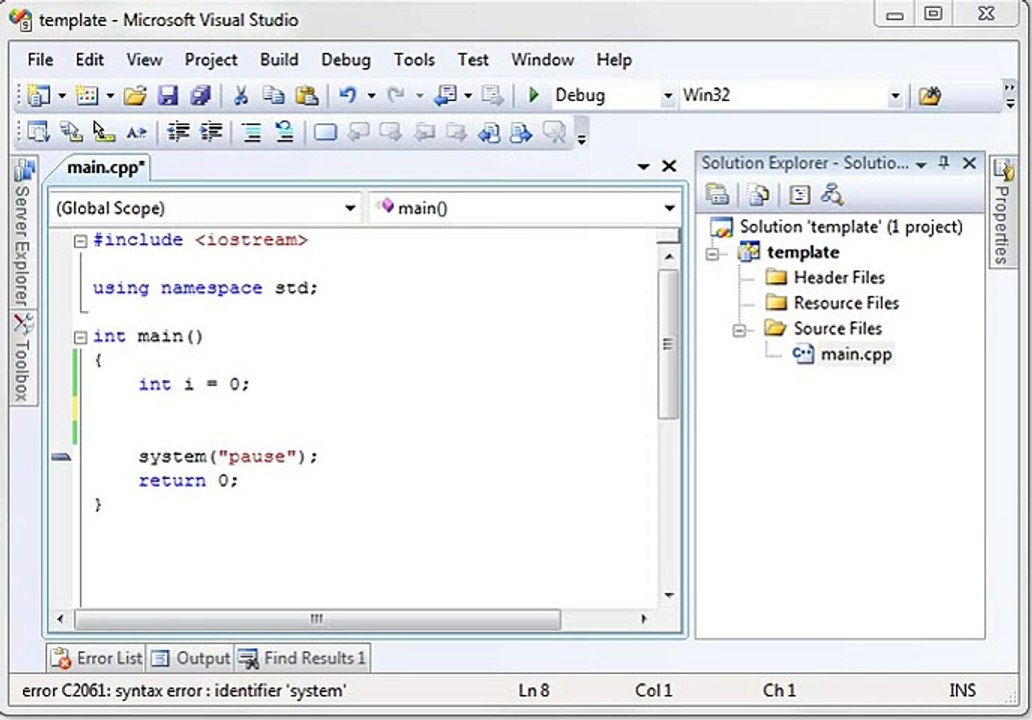
Task: Expand the Server Explorer side panel
Action: coord(24,233)
